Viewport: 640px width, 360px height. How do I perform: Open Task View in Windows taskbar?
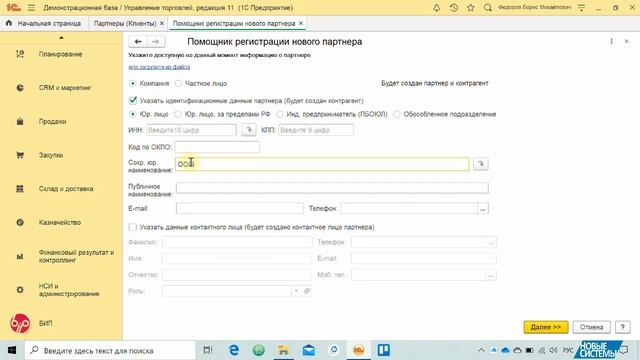tap(208, 350)
